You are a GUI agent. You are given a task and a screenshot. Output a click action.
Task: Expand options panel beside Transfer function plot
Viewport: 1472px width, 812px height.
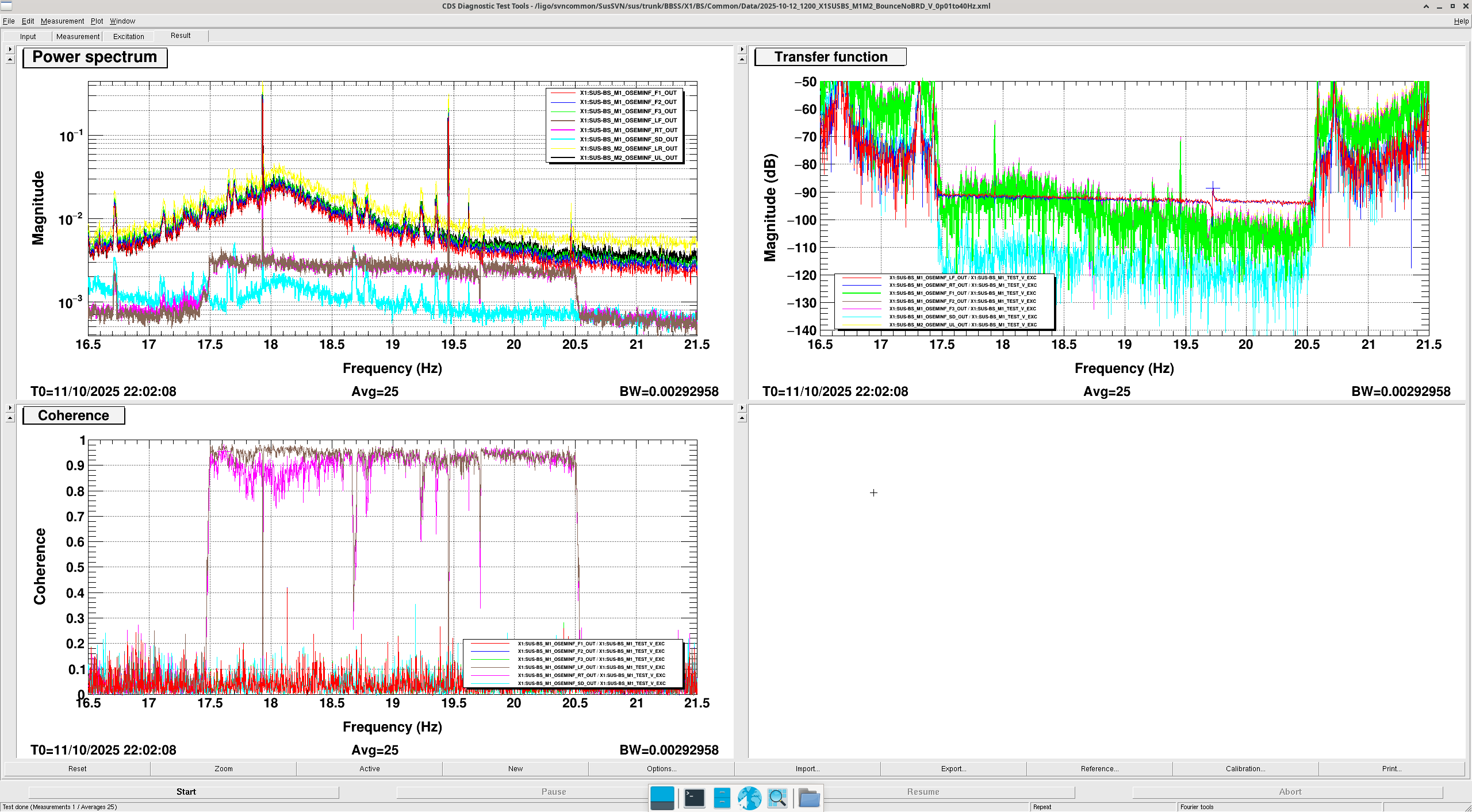click(742, 49)
